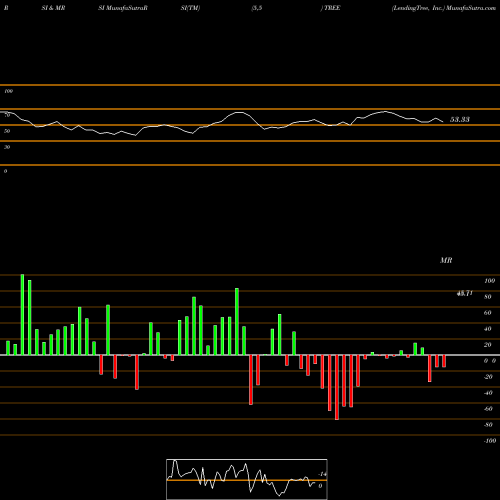Click the -20 label on the MR axis
The height and width of the screenshot is (500, 500).
pyautogui.click(x=488, y=377)
